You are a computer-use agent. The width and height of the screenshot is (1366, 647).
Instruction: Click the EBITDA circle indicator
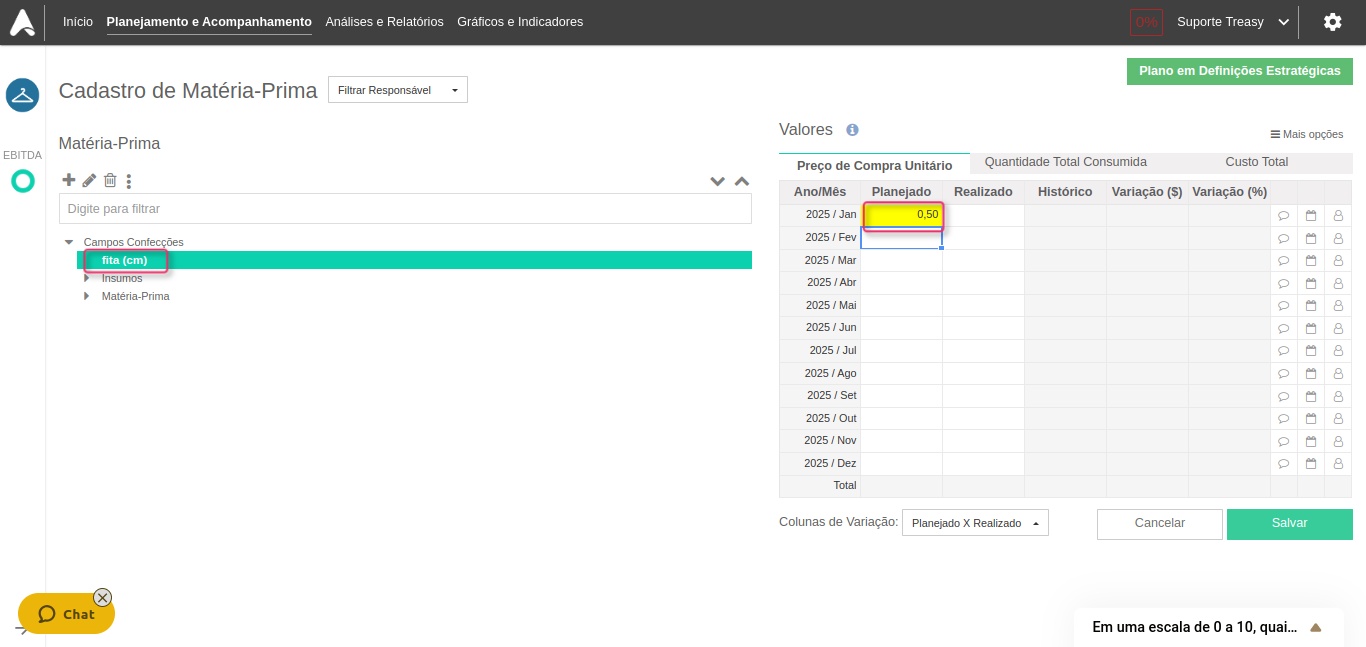[22, 181]
